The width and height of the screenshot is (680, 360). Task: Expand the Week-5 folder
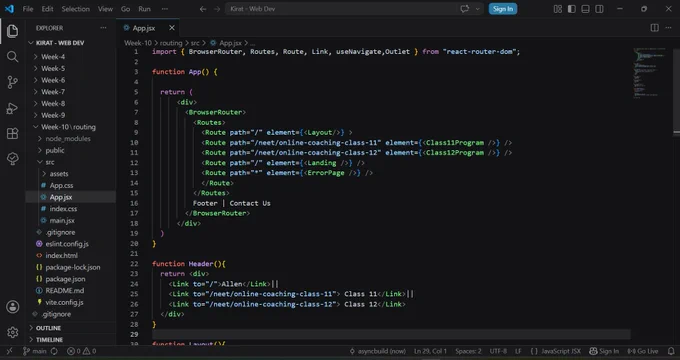click(x=53, y=69)
